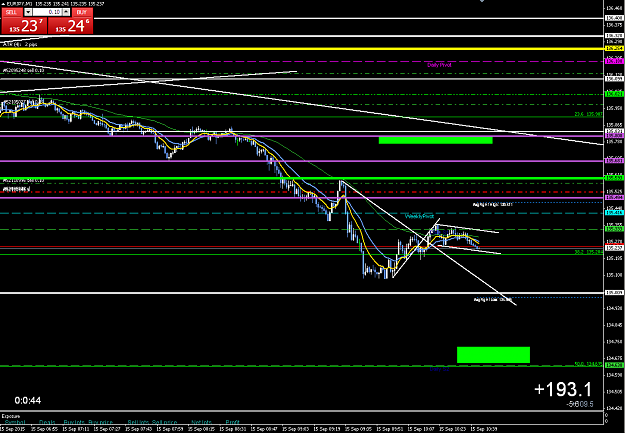Image resolution: width=625 pixels, height=434 pixels.
Task: Sell at the 135.23 price tile
Action: [x=24, y=26]
